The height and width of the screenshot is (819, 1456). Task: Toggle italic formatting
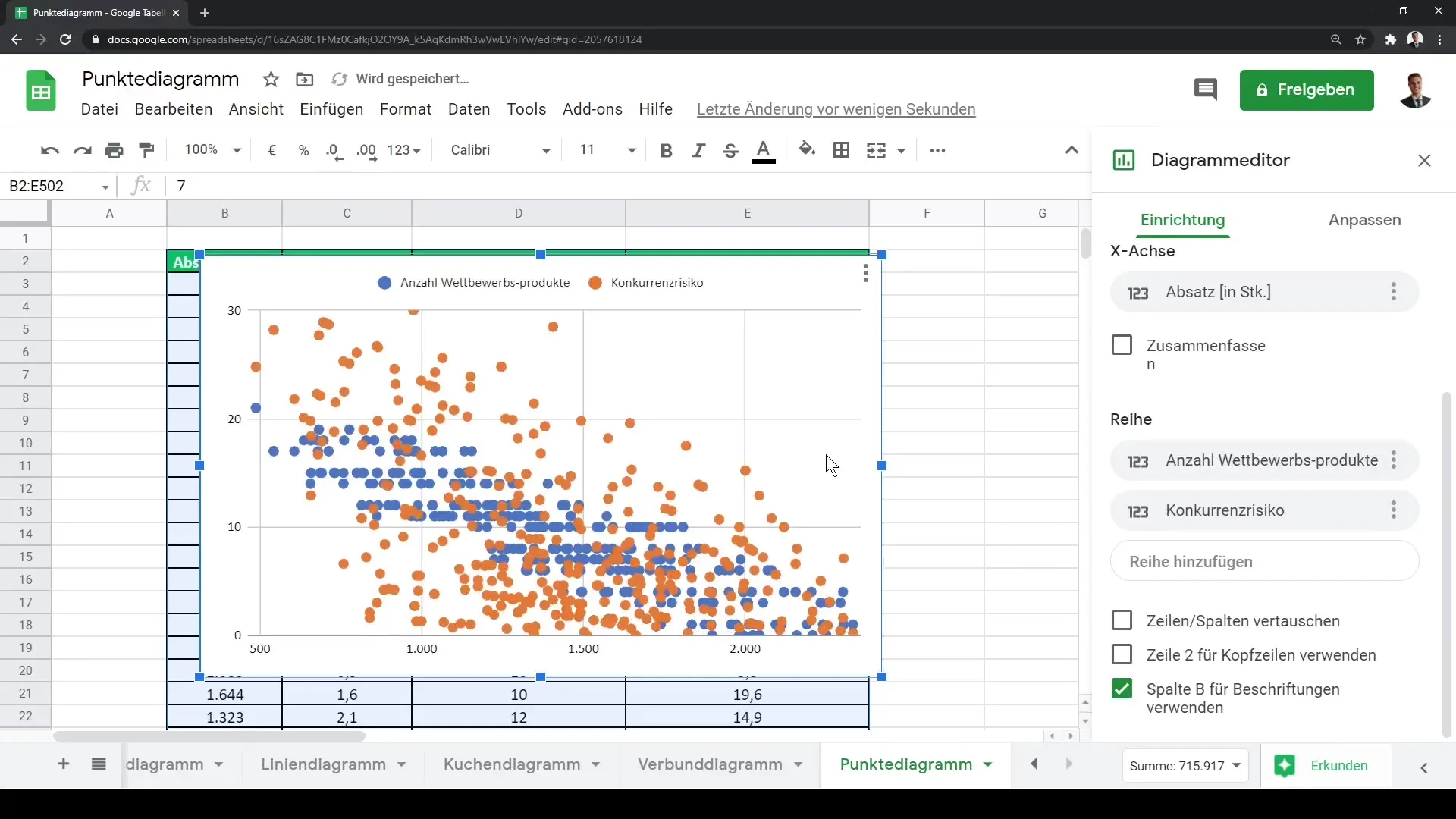click(x=698, y=150)
